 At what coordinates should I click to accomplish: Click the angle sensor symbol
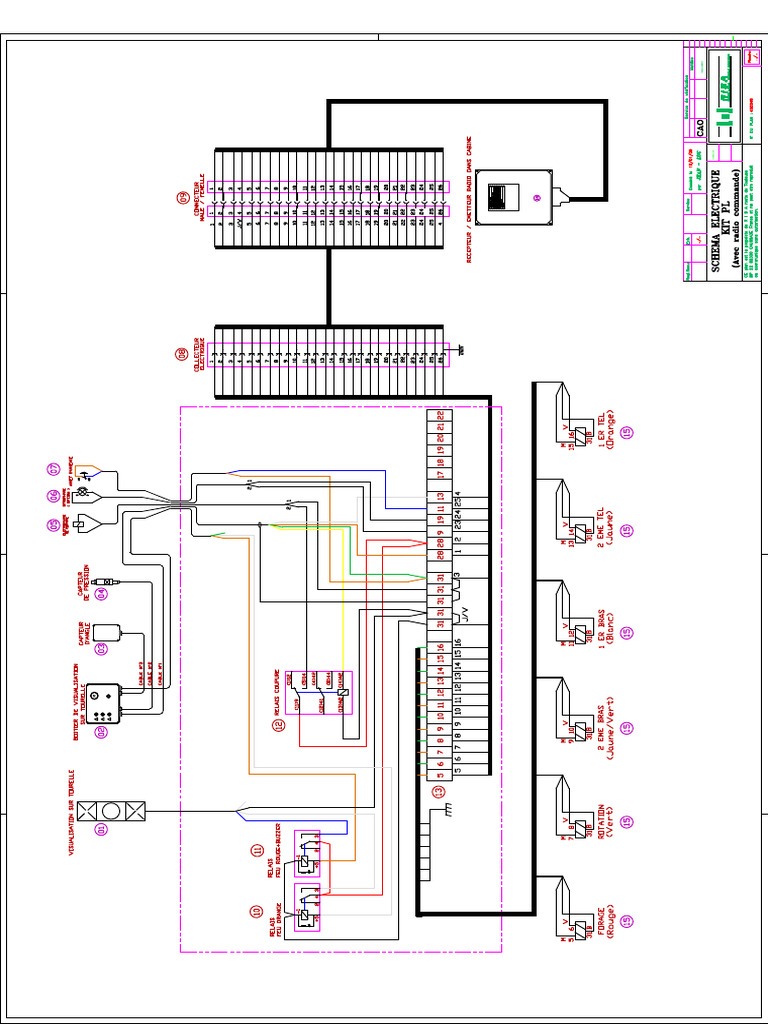pos(107,633)
